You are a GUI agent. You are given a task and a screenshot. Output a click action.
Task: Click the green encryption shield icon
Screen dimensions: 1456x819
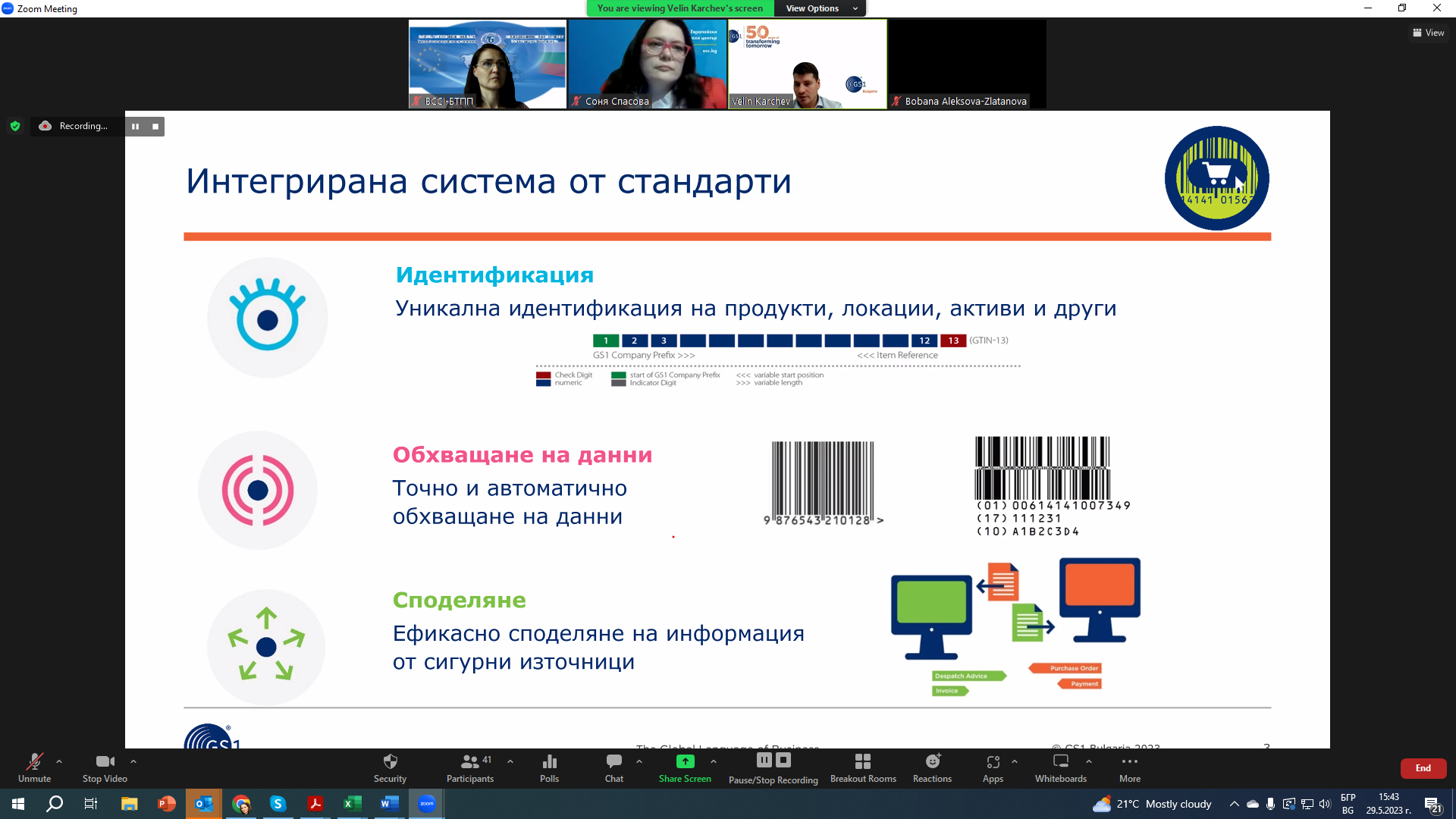point(15,126)
